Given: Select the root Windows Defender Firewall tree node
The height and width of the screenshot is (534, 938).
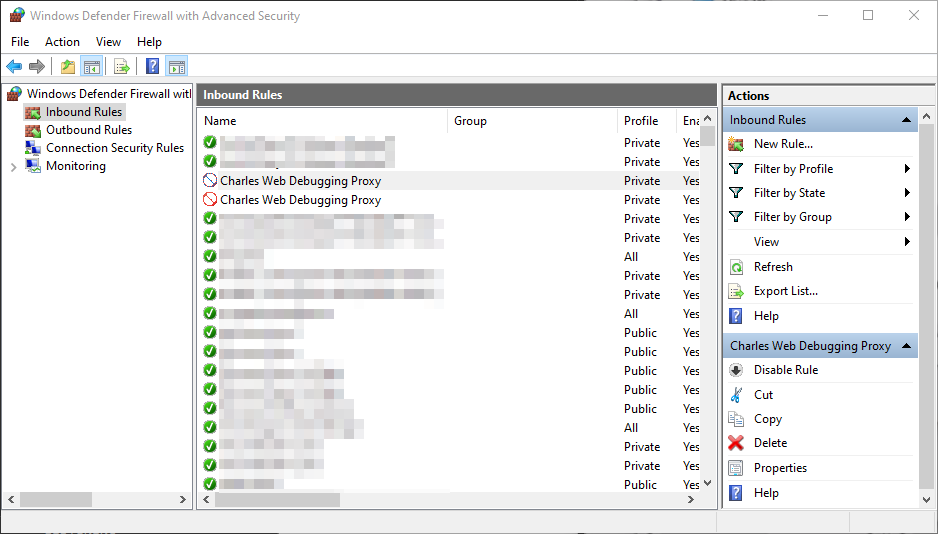Looking at the screenshot, I should [x=109, y=94].
